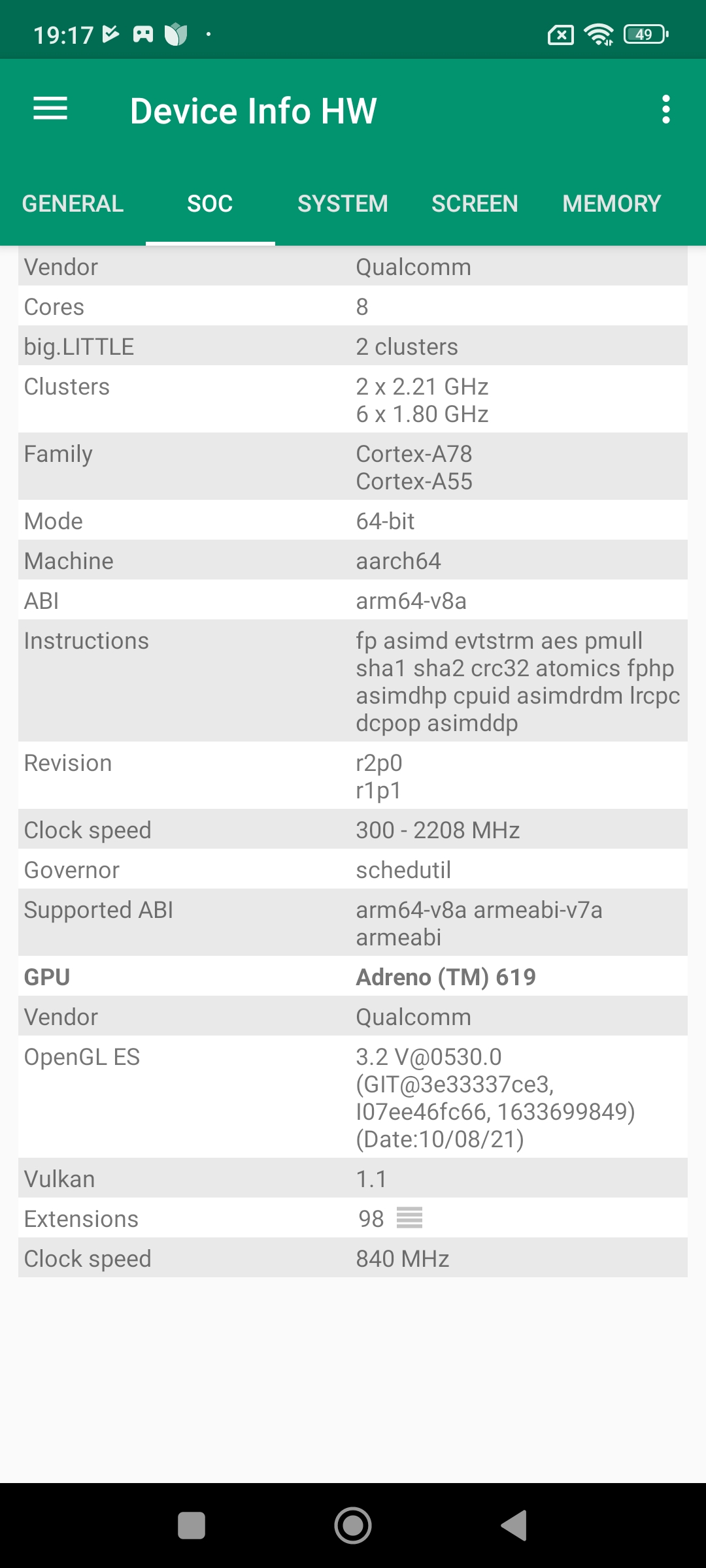Tap the Device Info HW title
This screenshot has width=706, height=1568.
[253, 110]
